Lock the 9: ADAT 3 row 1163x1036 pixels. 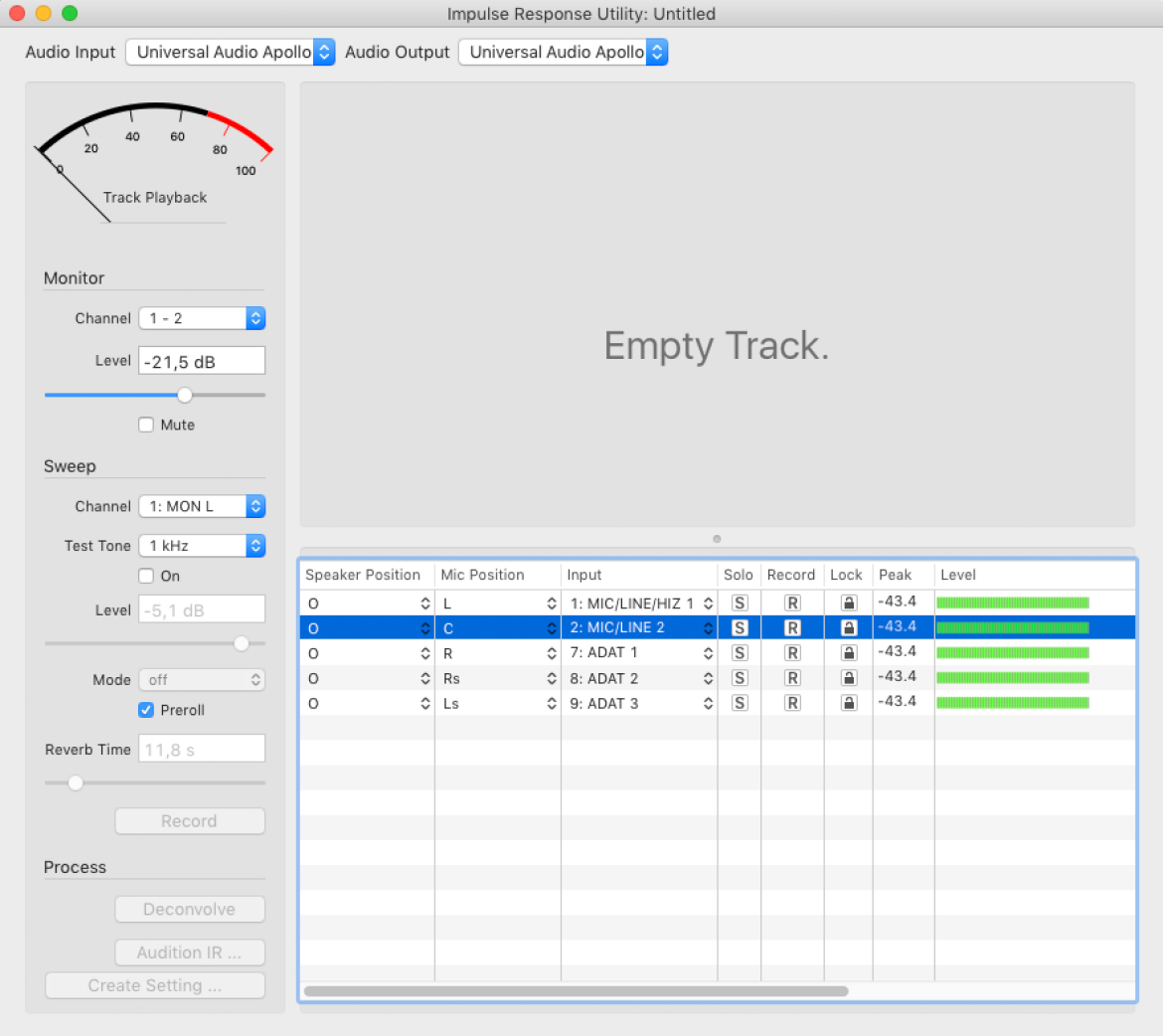click(849, 703)
